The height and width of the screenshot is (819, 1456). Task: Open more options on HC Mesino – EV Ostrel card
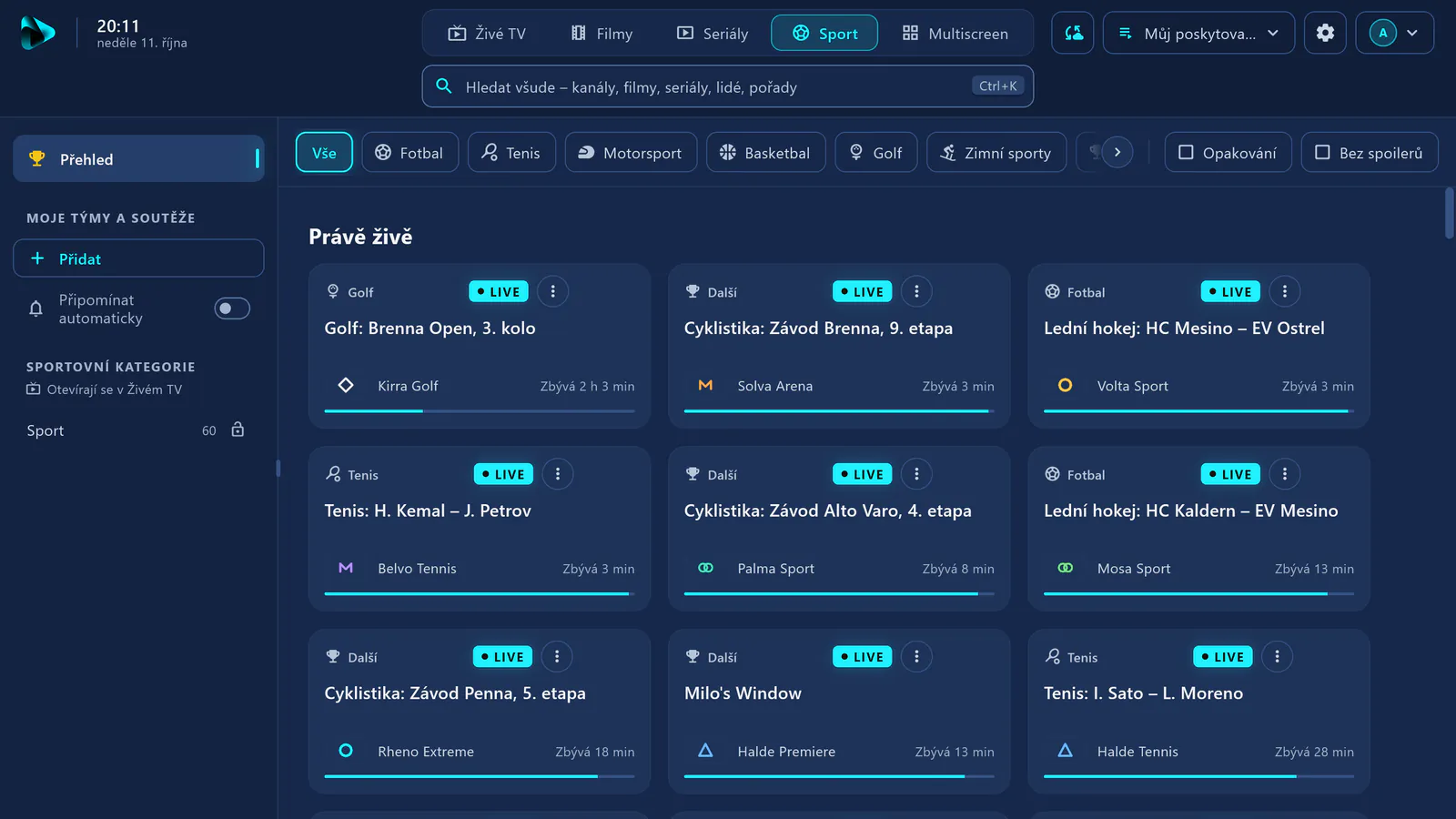1285,291
